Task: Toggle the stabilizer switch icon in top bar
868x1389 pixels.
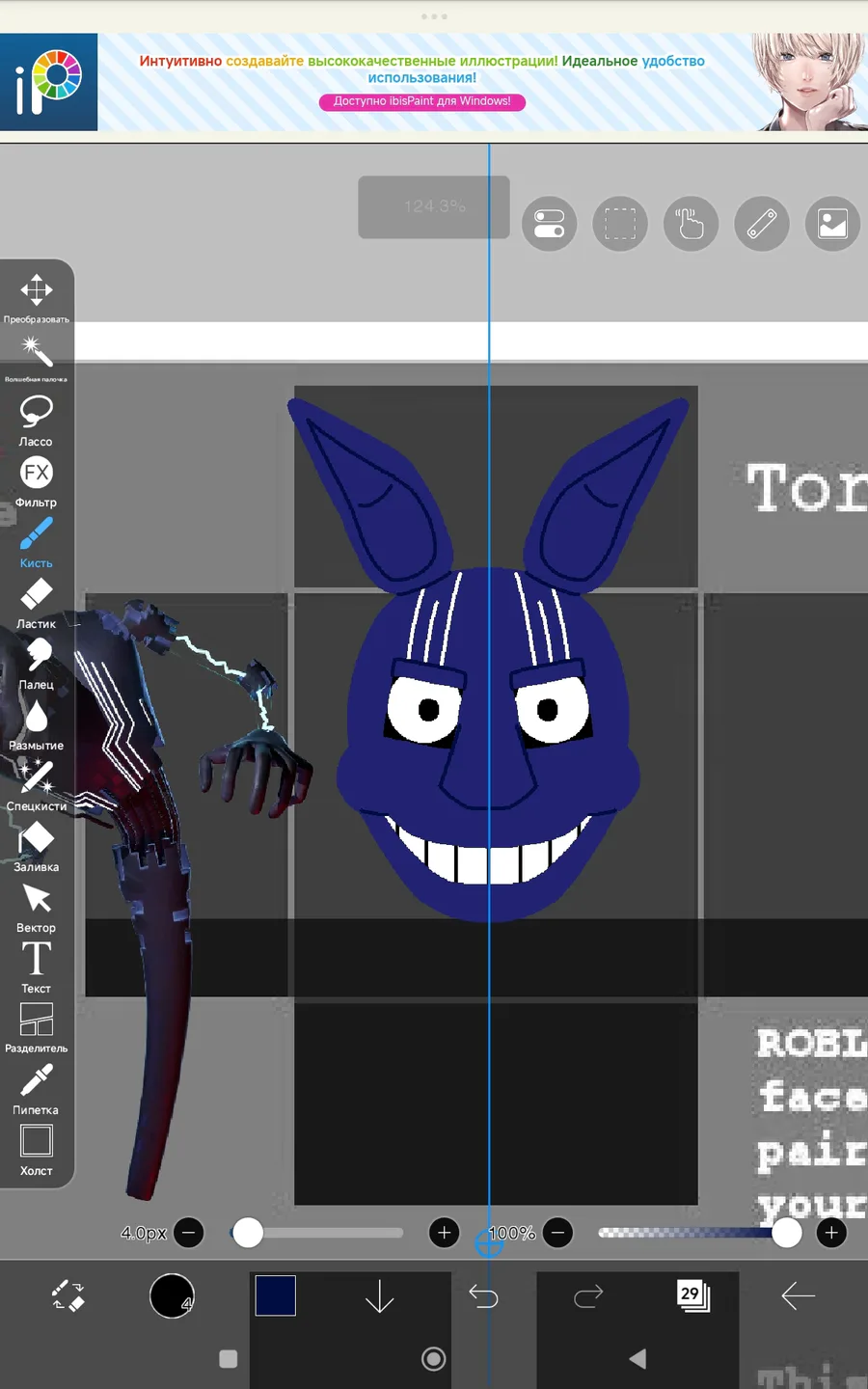Action: point(550,224)
